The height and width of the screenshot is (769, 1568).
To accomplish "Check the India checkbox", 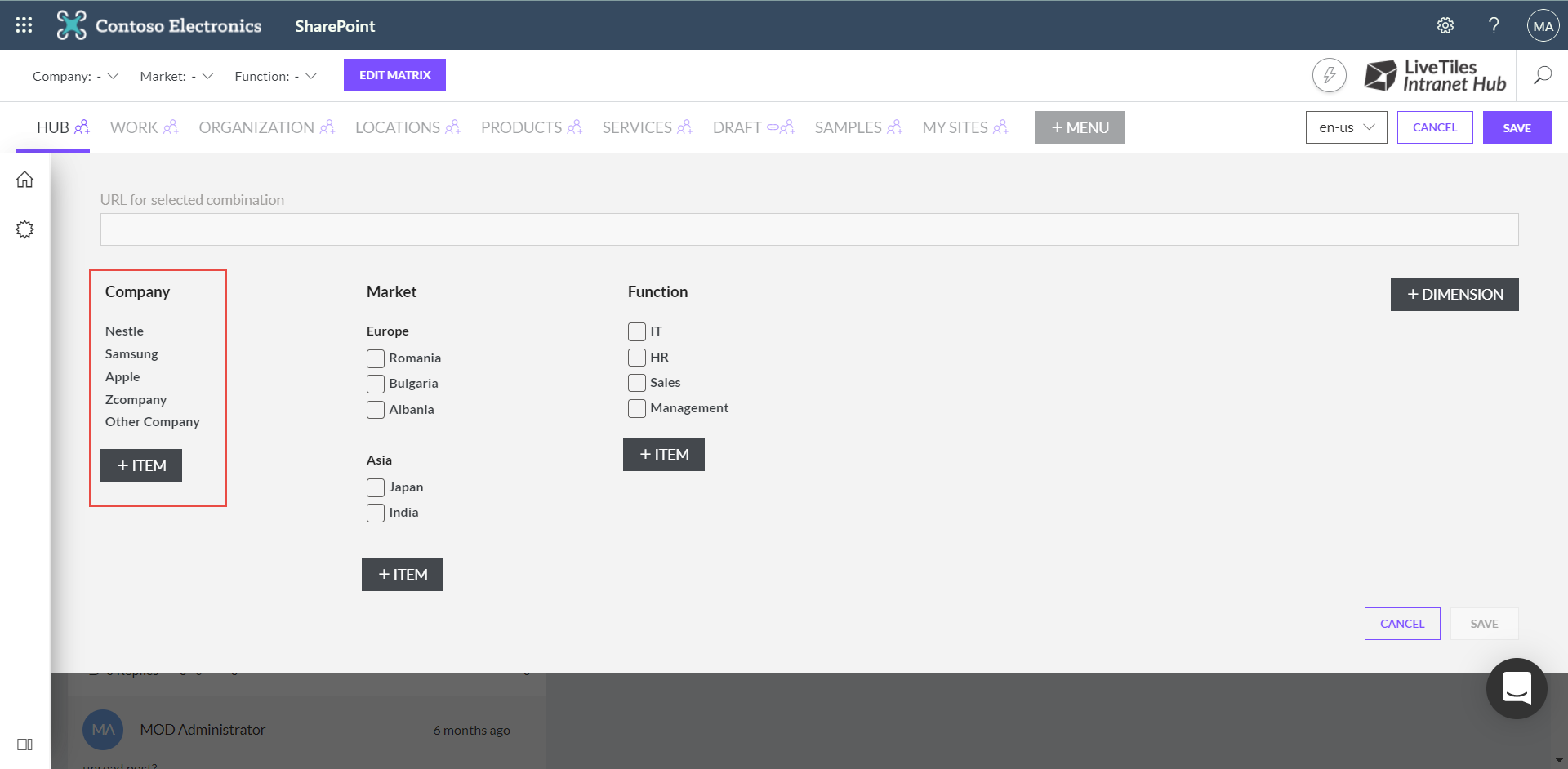I will click(x=376, y=513).
